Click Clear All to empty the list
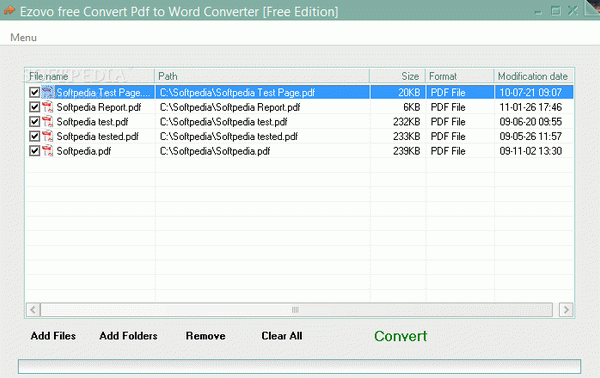 coord(282,336)
